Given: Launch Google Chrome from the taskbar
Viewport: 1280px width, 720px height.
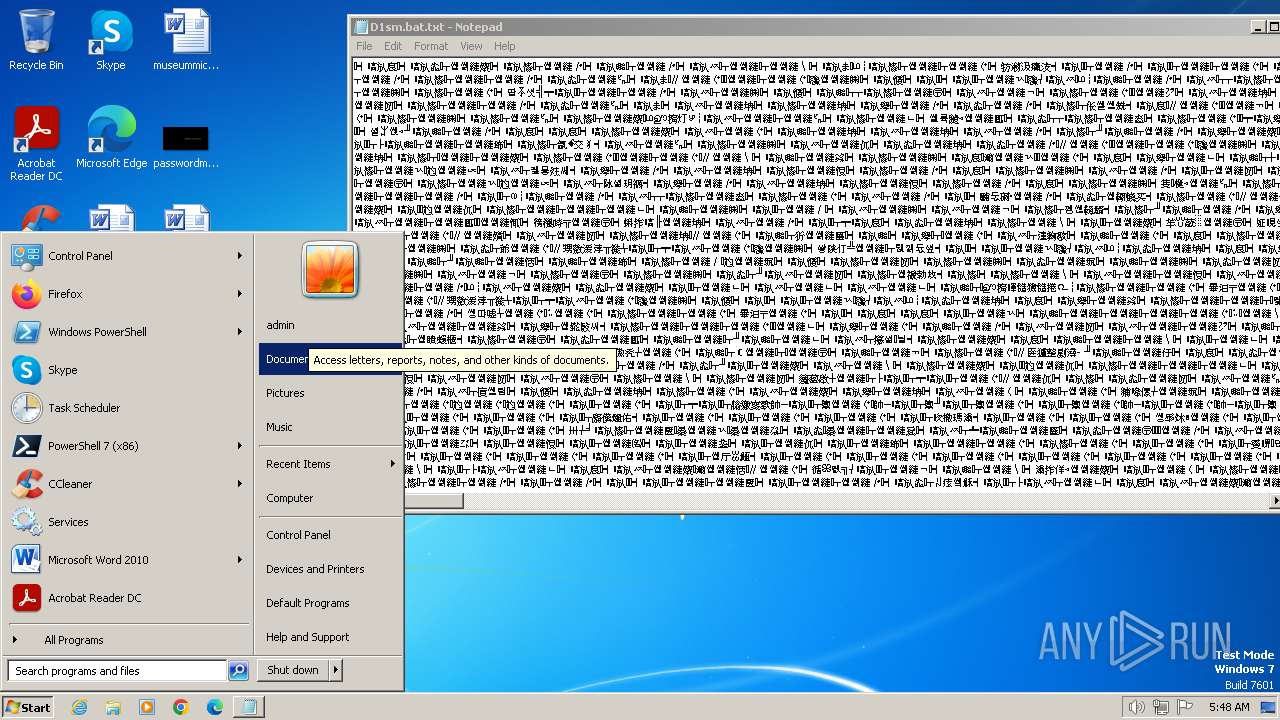Looking at the screenshot, I should point(181,707).
